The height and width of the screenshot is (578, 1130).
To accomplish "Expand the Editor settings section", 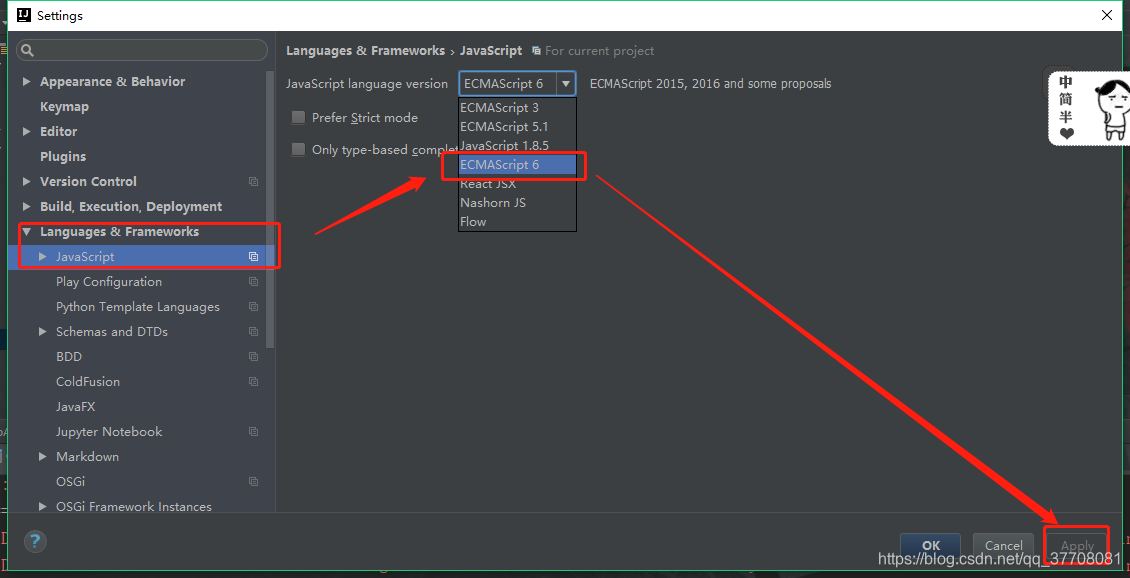I will coord(27,132).
